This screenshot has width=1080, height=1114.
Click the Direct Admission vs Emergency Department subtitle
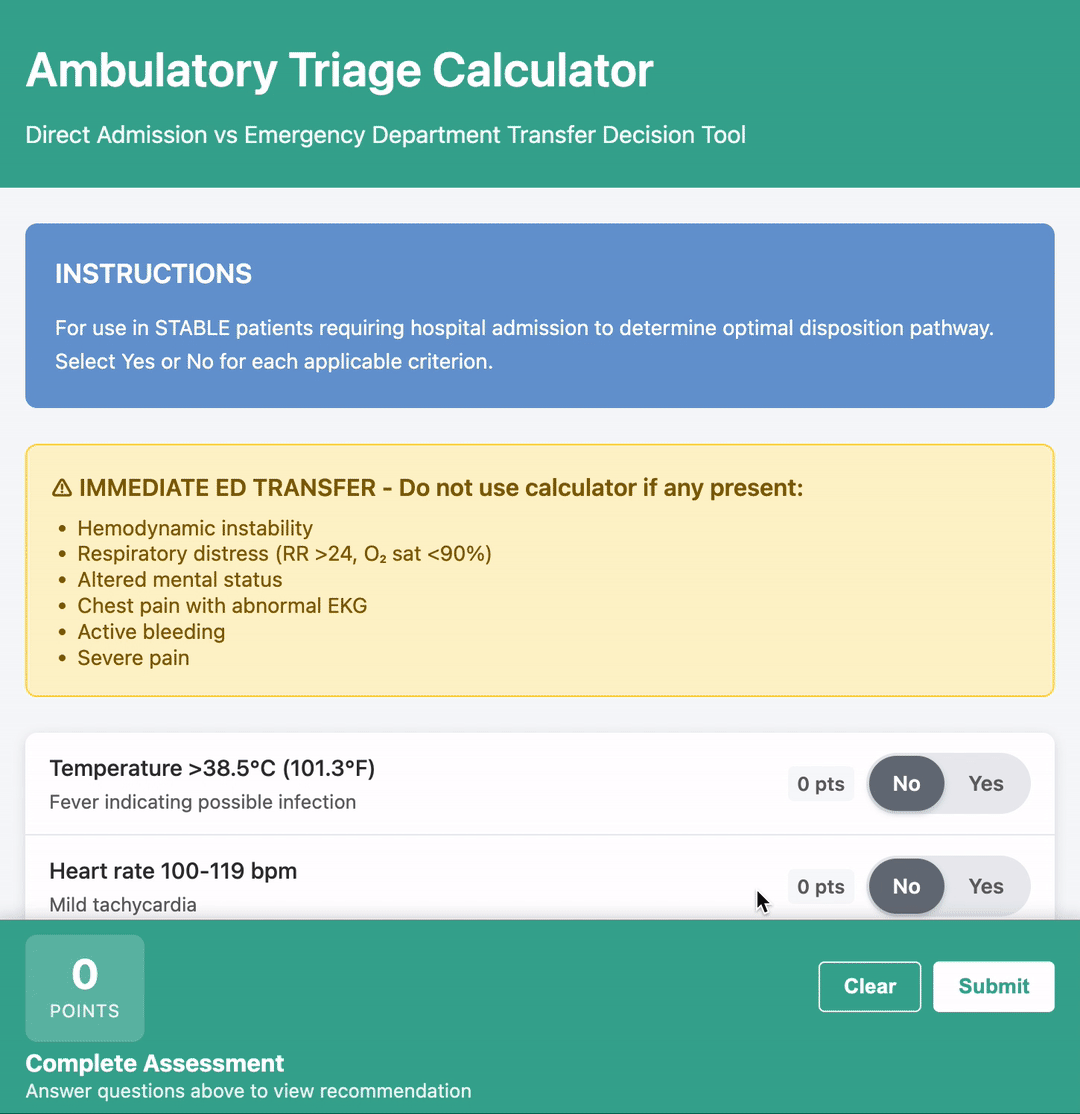click(386, 135)
